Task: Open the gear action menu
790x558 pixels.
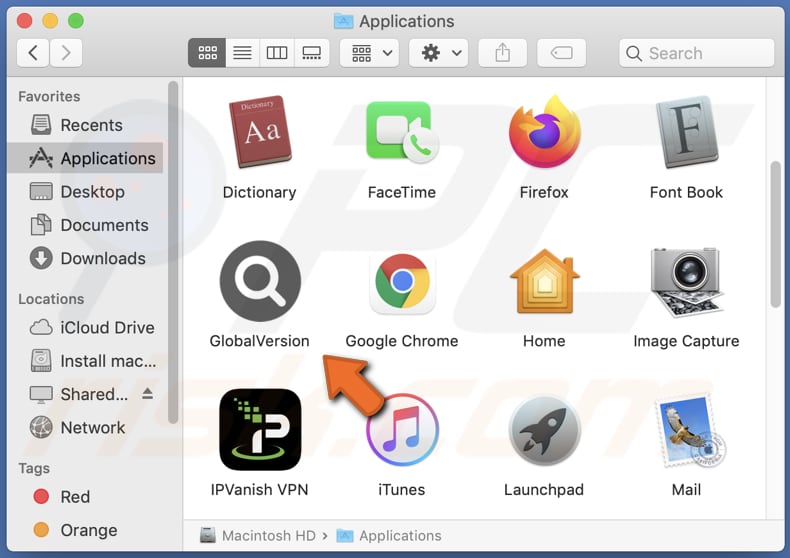Action: [x=439, y=53]
